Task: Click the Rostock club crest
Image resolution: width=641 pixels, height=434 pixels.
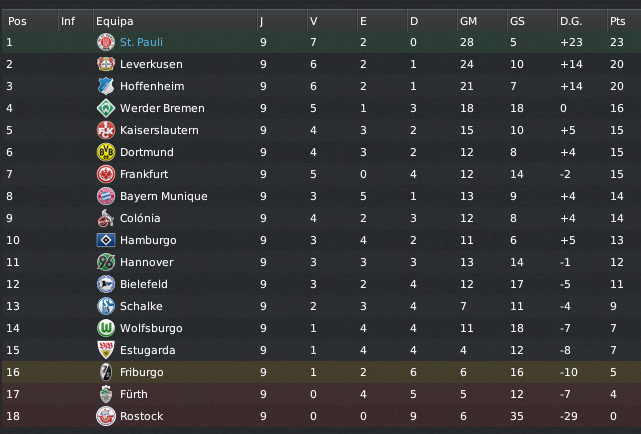Action: (x=105, y=416)
